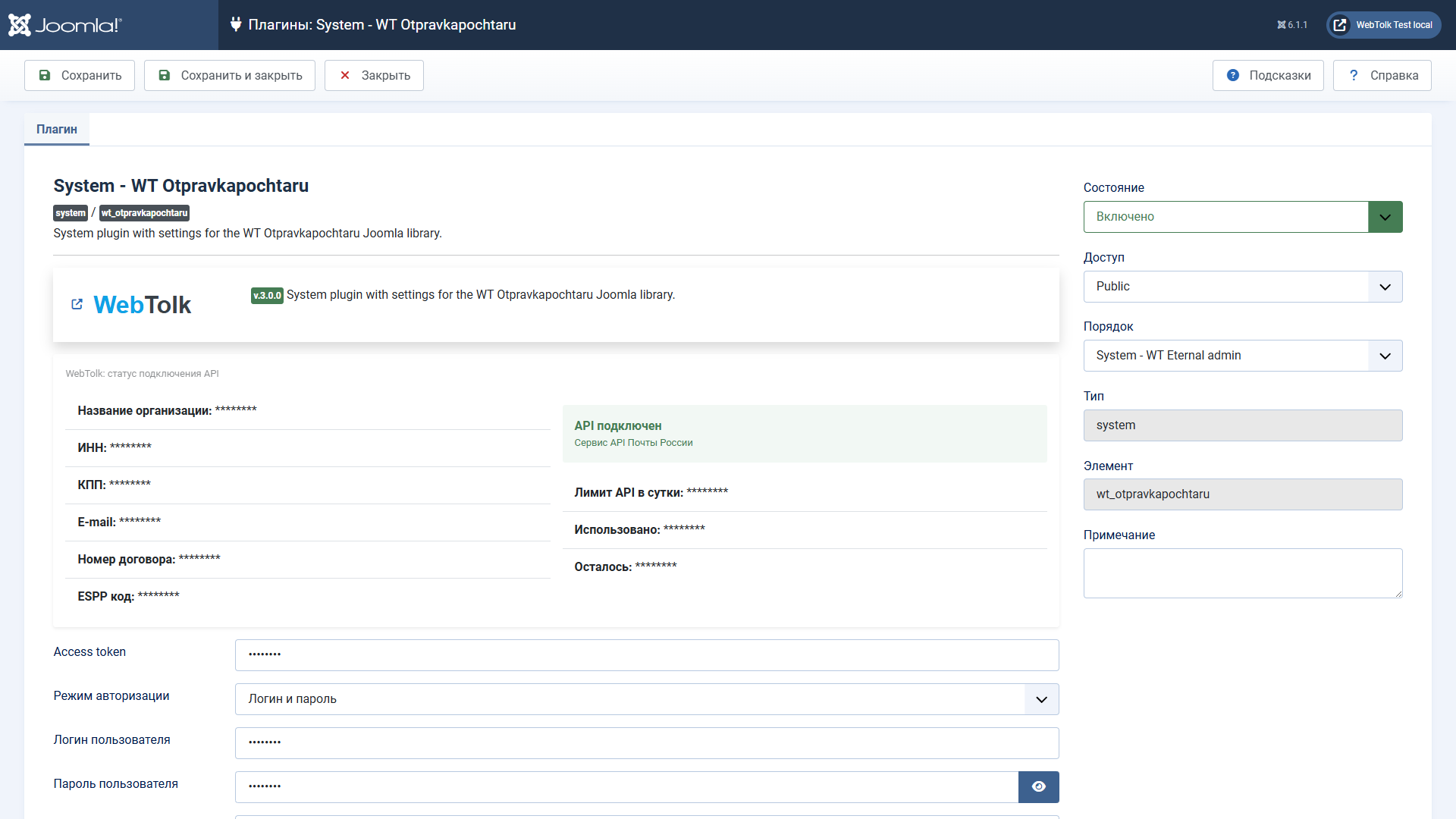Click the ESPP код row

click(x=308, y=597)
